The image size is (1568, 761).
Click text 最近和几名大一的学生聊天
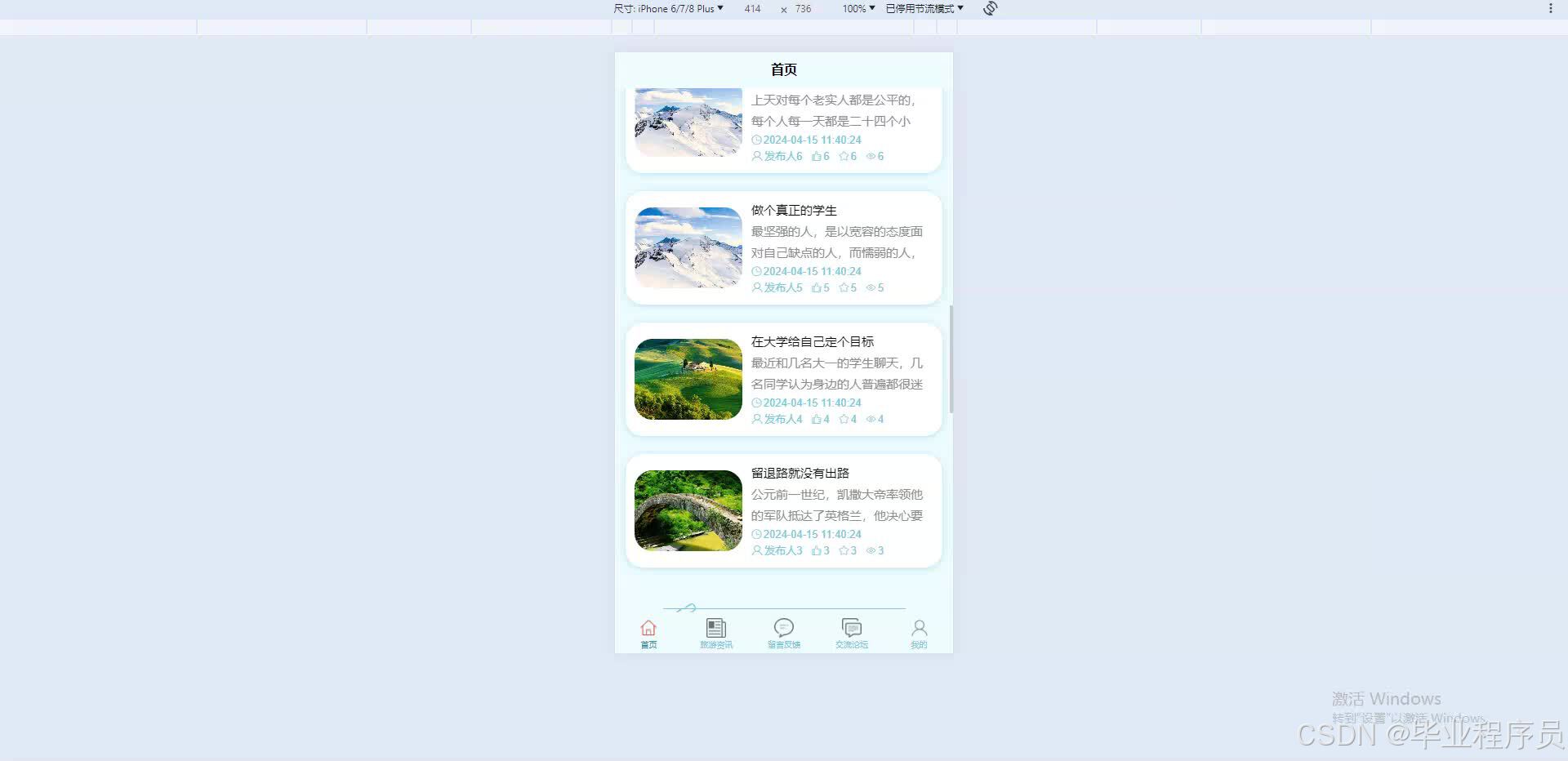(824, 363)
